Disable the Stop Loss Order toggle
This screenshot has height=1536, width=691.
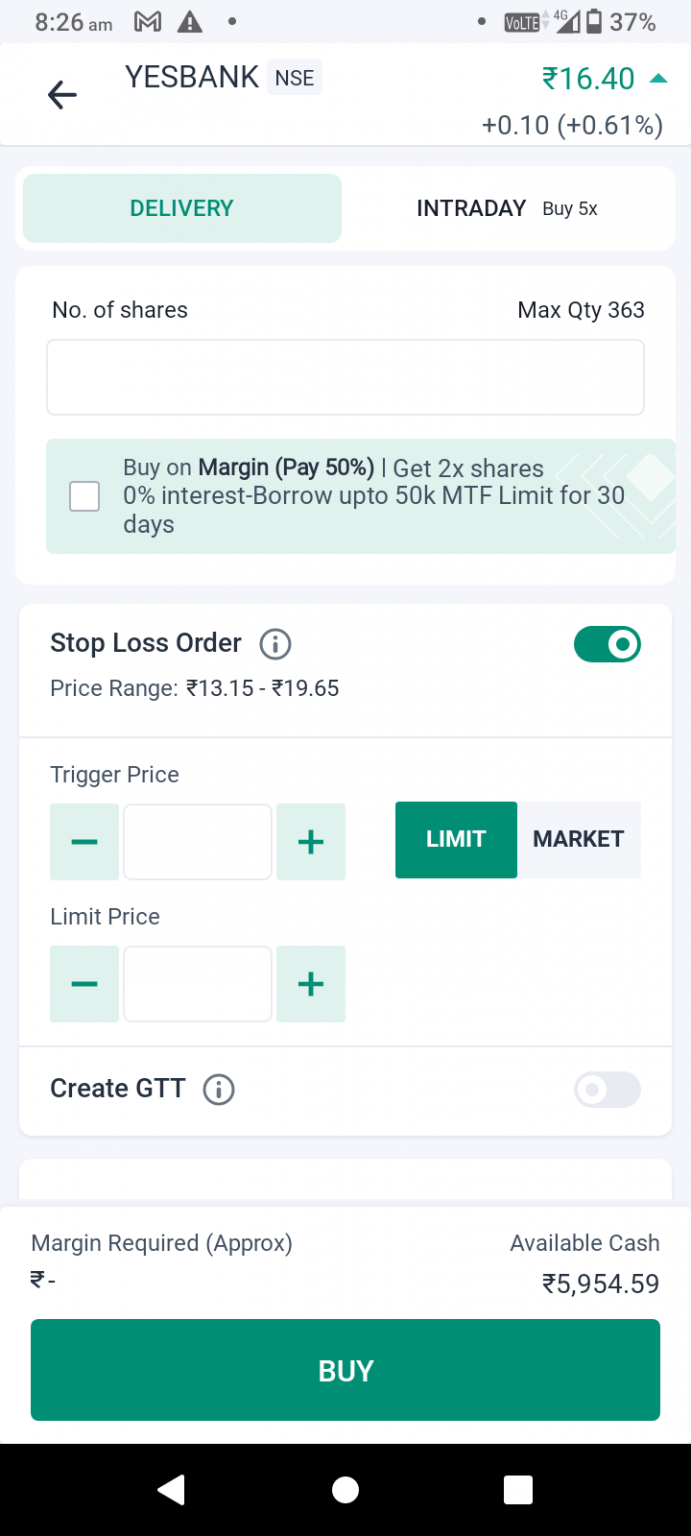pyautogui.click(x=607, y=644)
